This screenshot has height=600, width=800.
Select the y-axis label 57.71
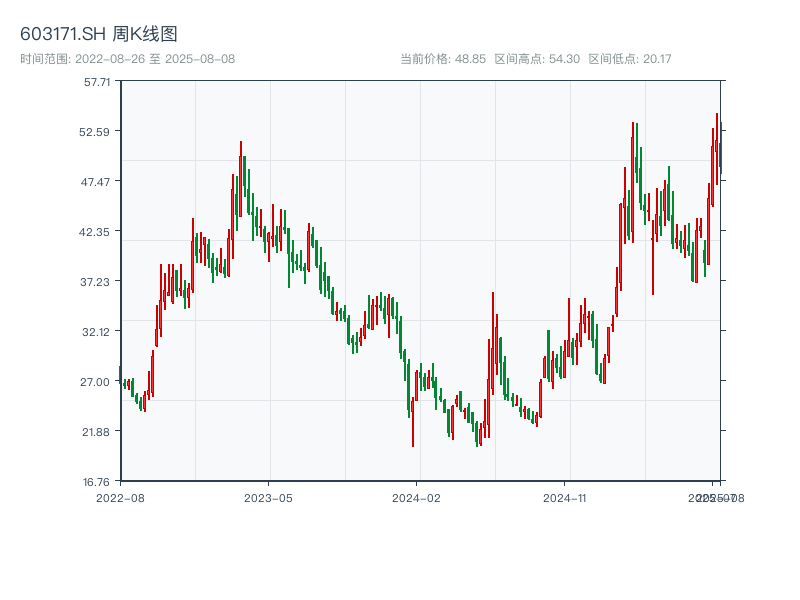pyautogui.click(x=97, y=82)
